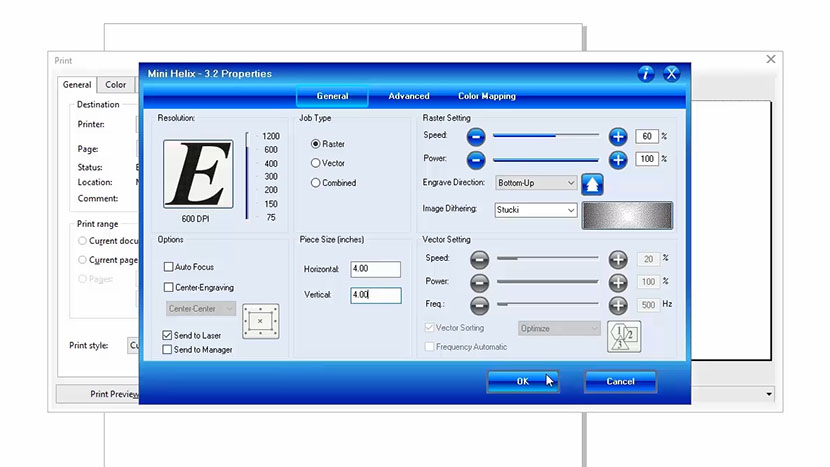Select the Vector job type
830x467 pixels.
(316, 163)
